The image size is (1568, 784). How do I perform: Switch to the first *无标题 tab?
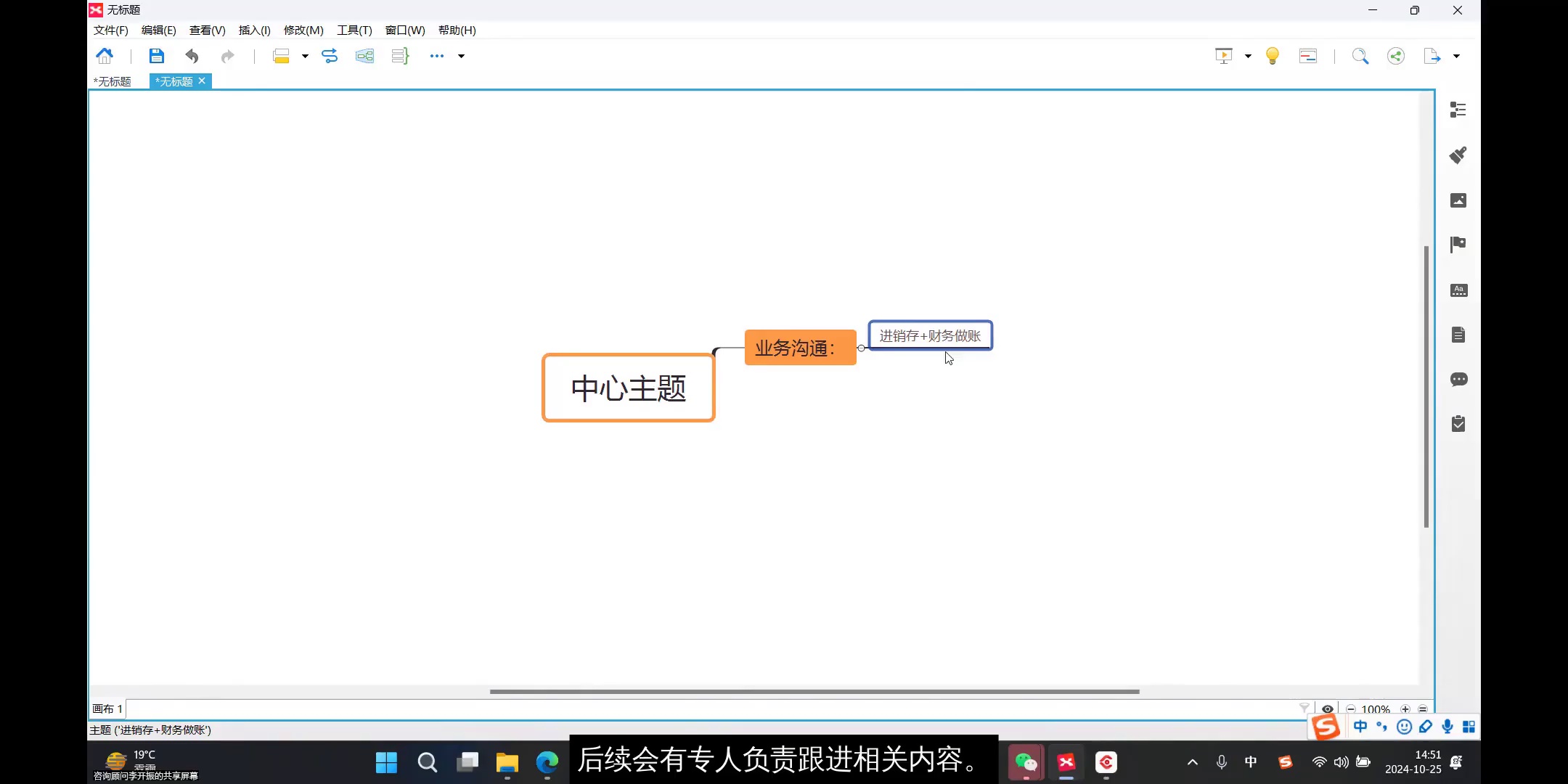coord(113,81)
